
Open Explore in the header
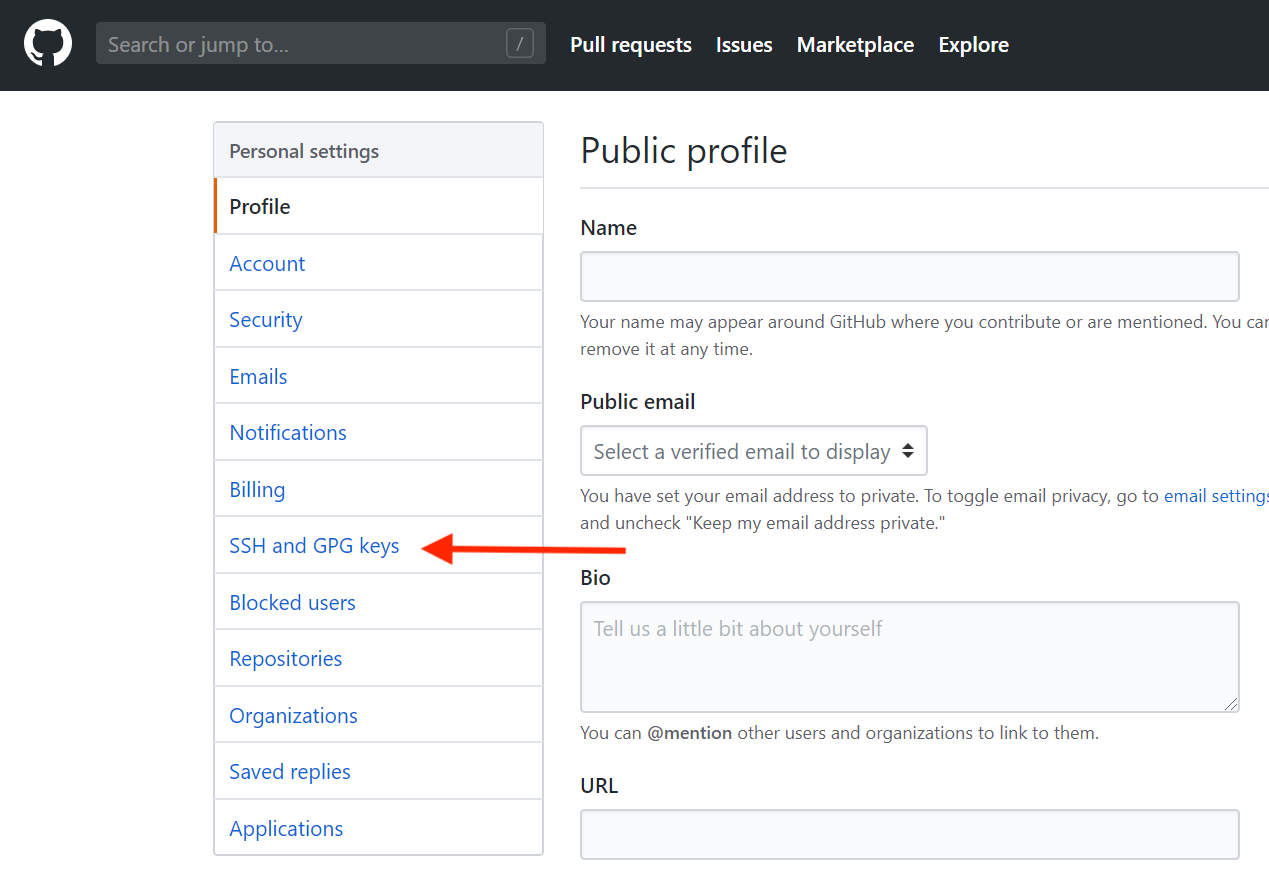coord(973,45)
